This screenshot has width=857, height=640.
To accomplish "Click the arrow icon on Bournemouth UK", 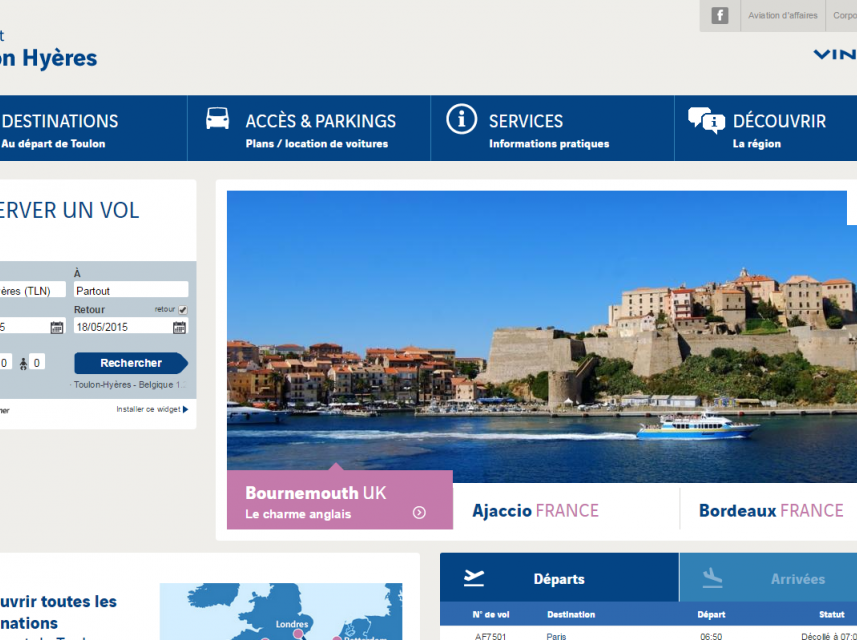I will (419, 513).
